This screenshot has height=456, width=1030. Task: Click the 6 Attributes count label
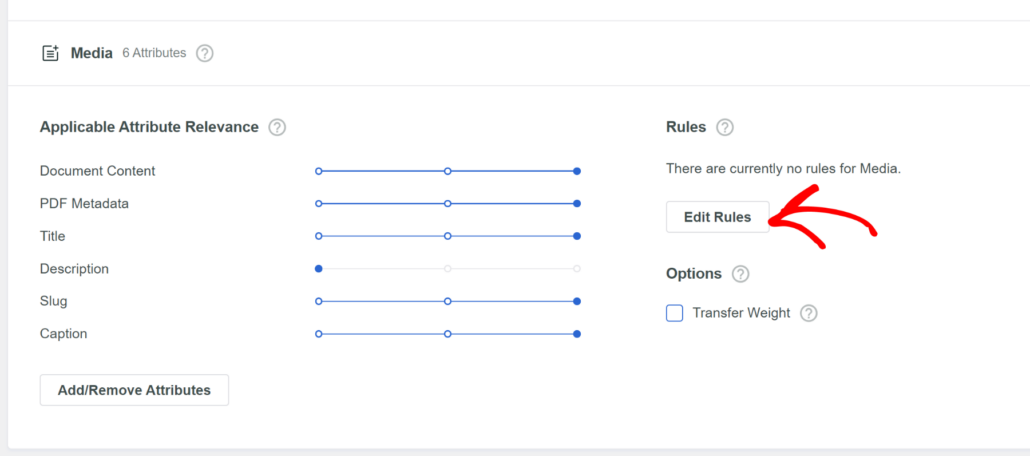pos(154,54)
